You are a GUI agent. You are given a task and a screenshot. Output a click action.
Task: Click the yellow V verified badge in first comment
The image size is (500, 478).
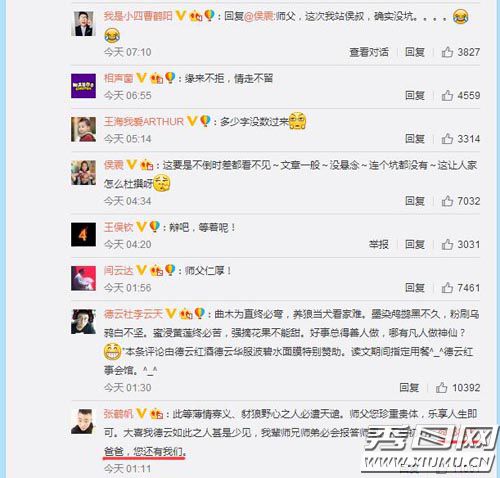(x=180, y=15)
